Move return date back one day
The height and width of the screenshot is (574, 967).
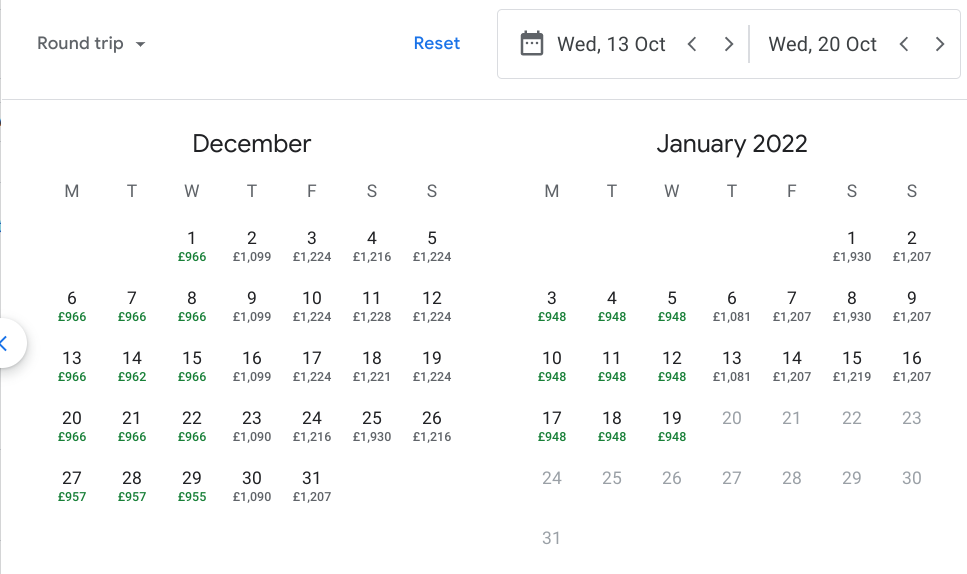pyautogui.click(x=903, y=44)
